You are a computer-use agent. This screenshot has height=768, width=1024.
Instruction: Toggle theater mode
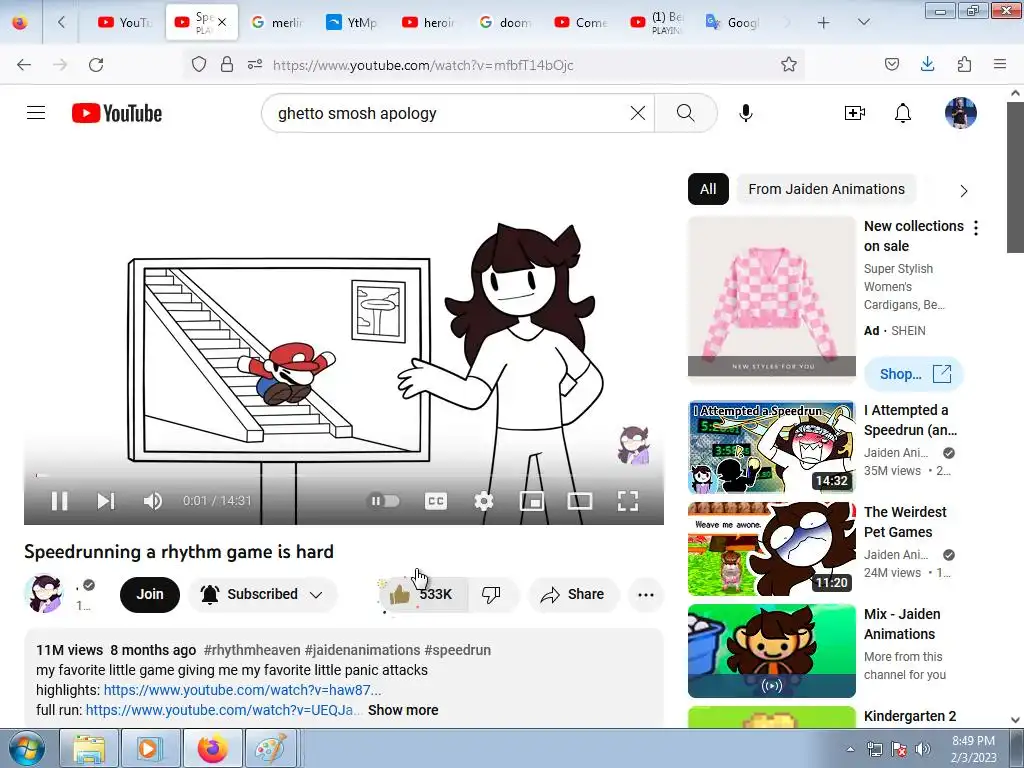580,501
